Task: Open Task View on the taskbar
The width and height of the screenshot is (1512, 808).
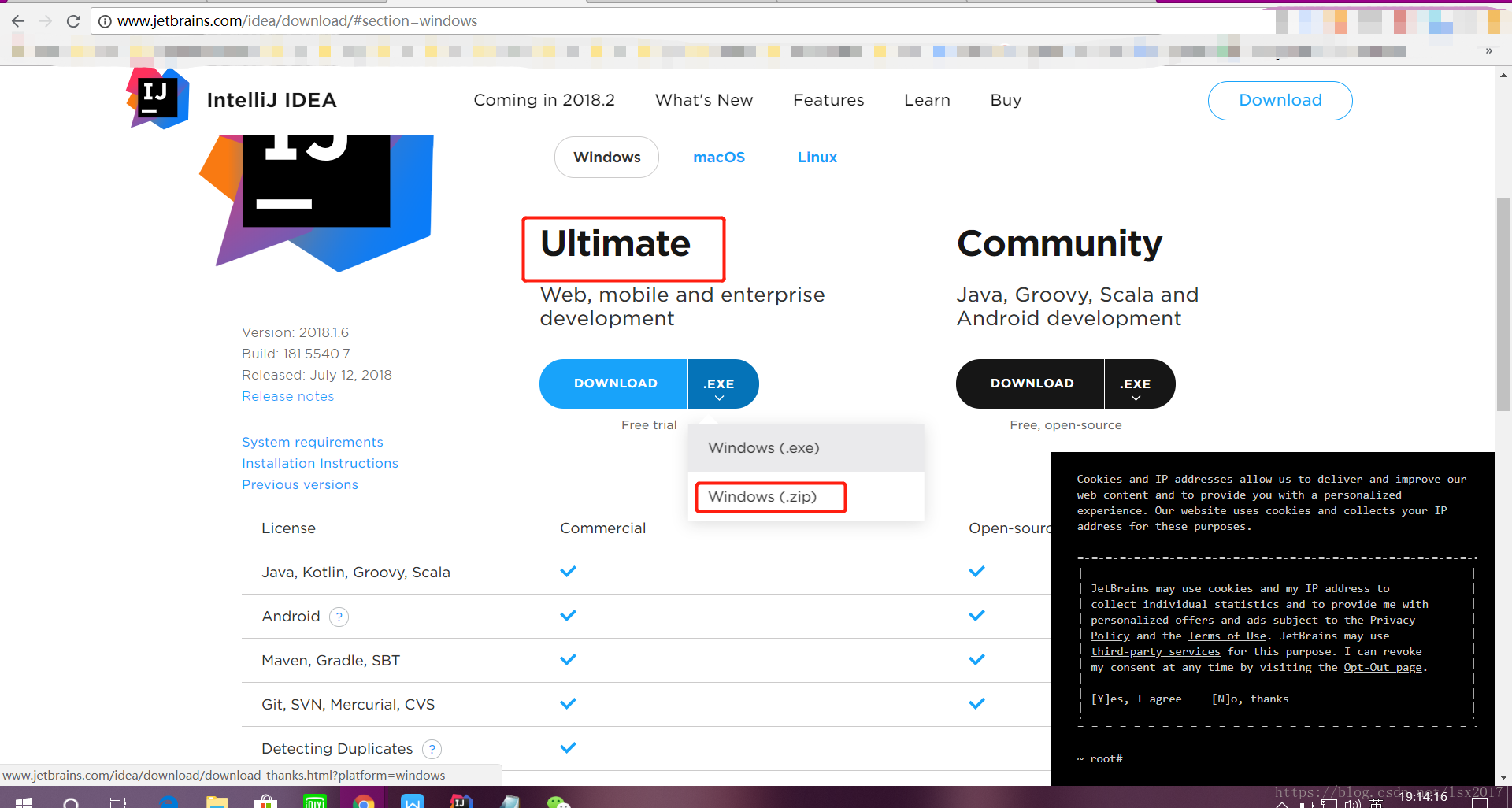Action: click(x=118, y=802)
